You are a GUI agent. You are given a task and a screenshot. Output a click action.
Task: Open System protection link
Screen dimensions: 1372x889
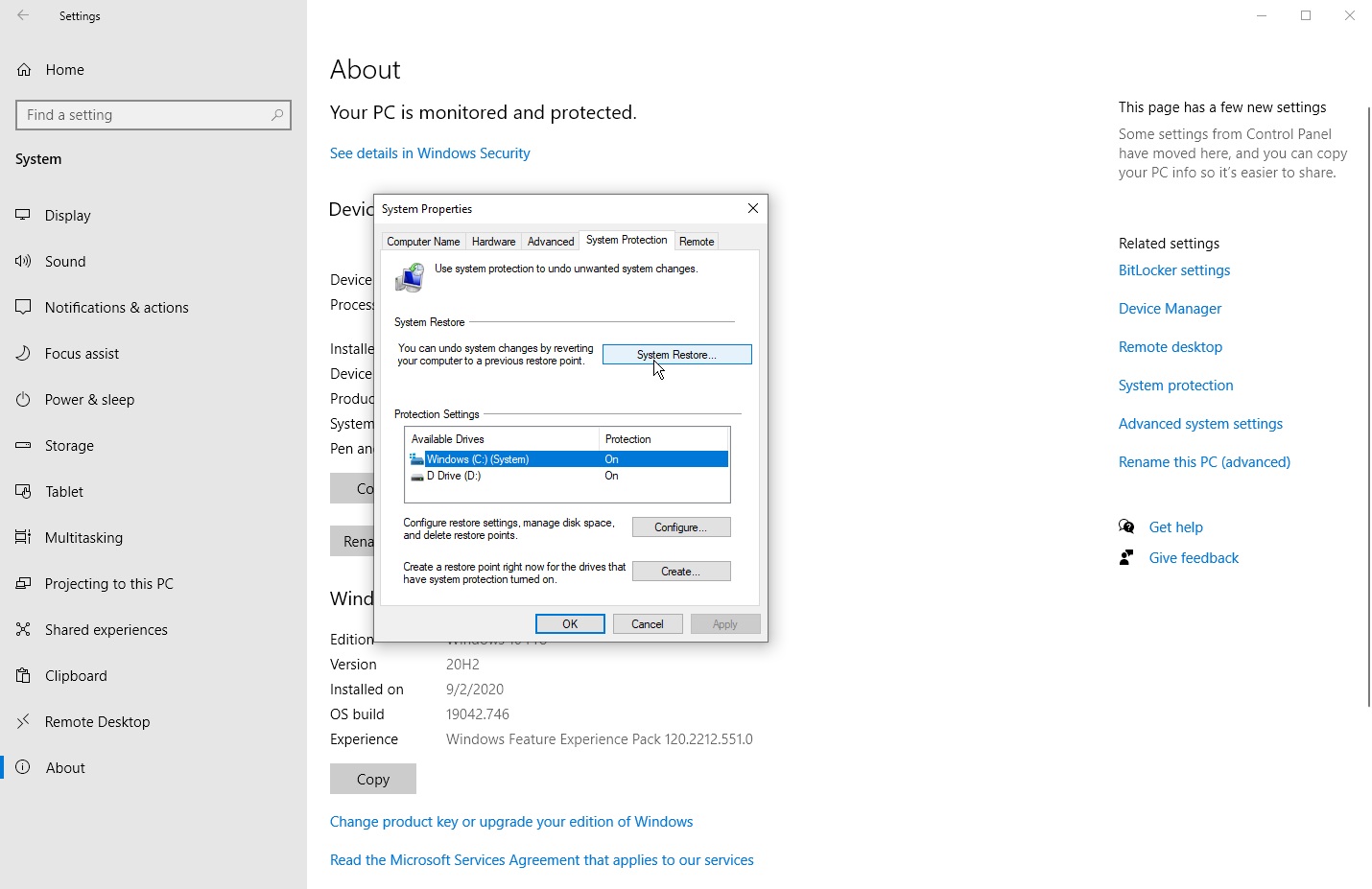[x=1176, y=386]
